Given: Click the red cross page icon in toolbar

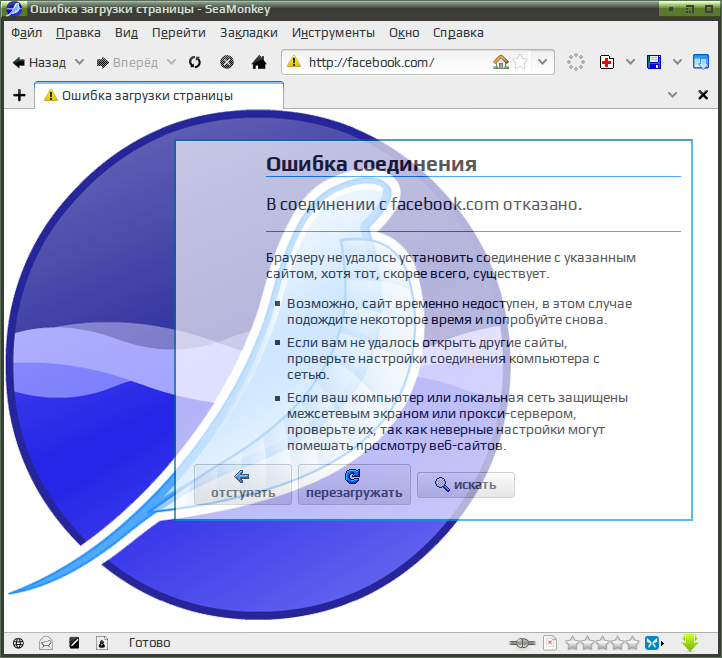Looking at the screenshot, I should tap(607, 62).
